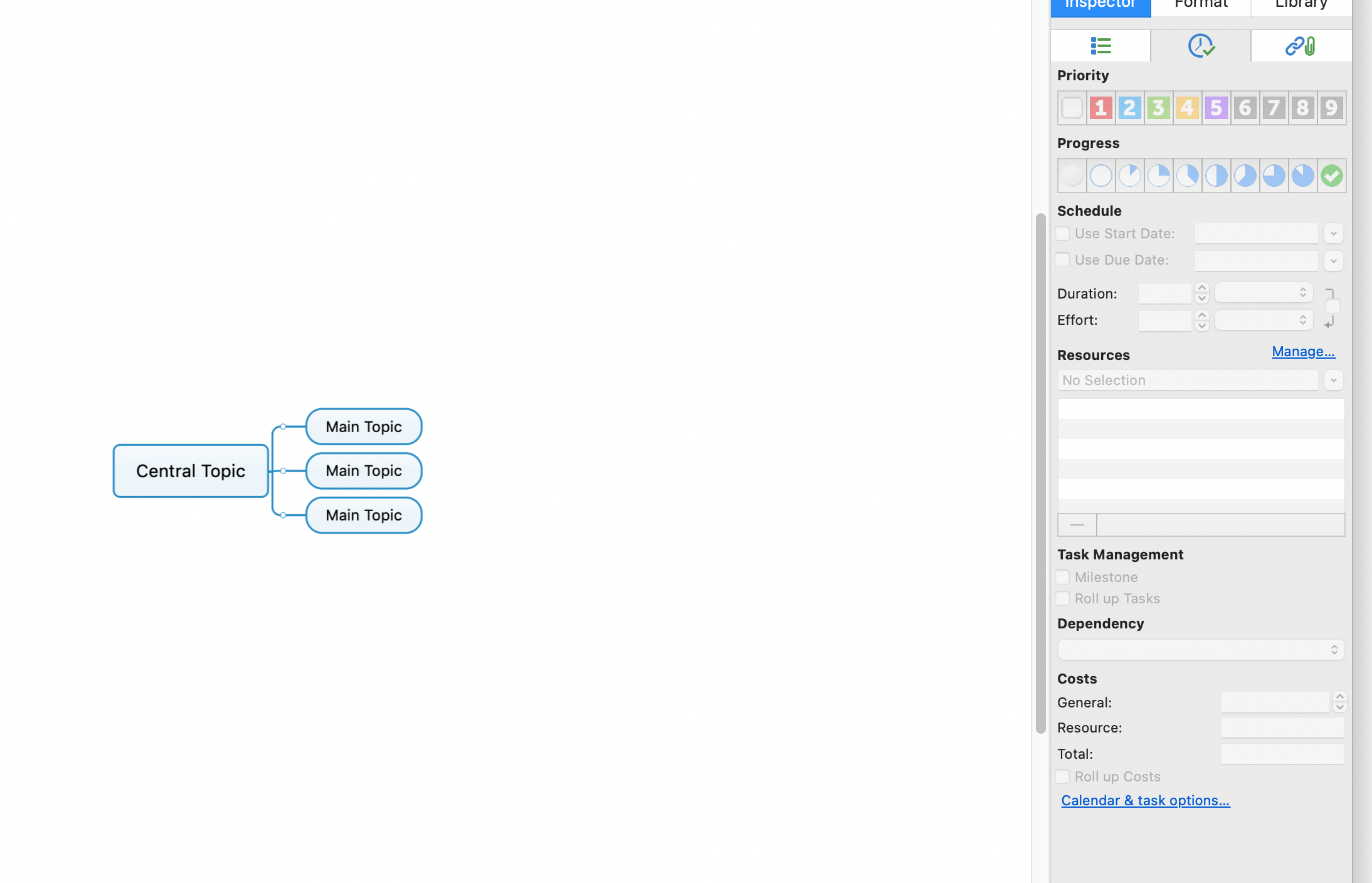Screen dimensions: 1372x883
Task: Set priority to purple 5
Action: [1216, 108]
